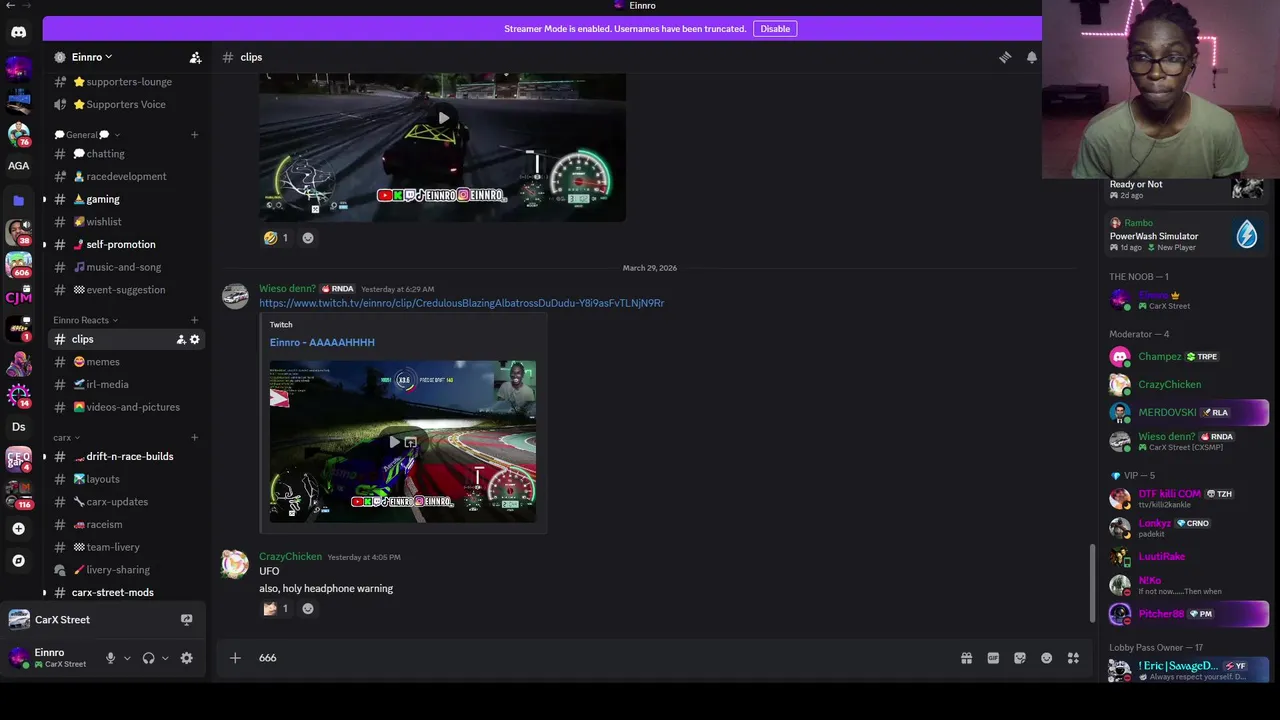Open headphone output options arrow

[x=165, y=658]
